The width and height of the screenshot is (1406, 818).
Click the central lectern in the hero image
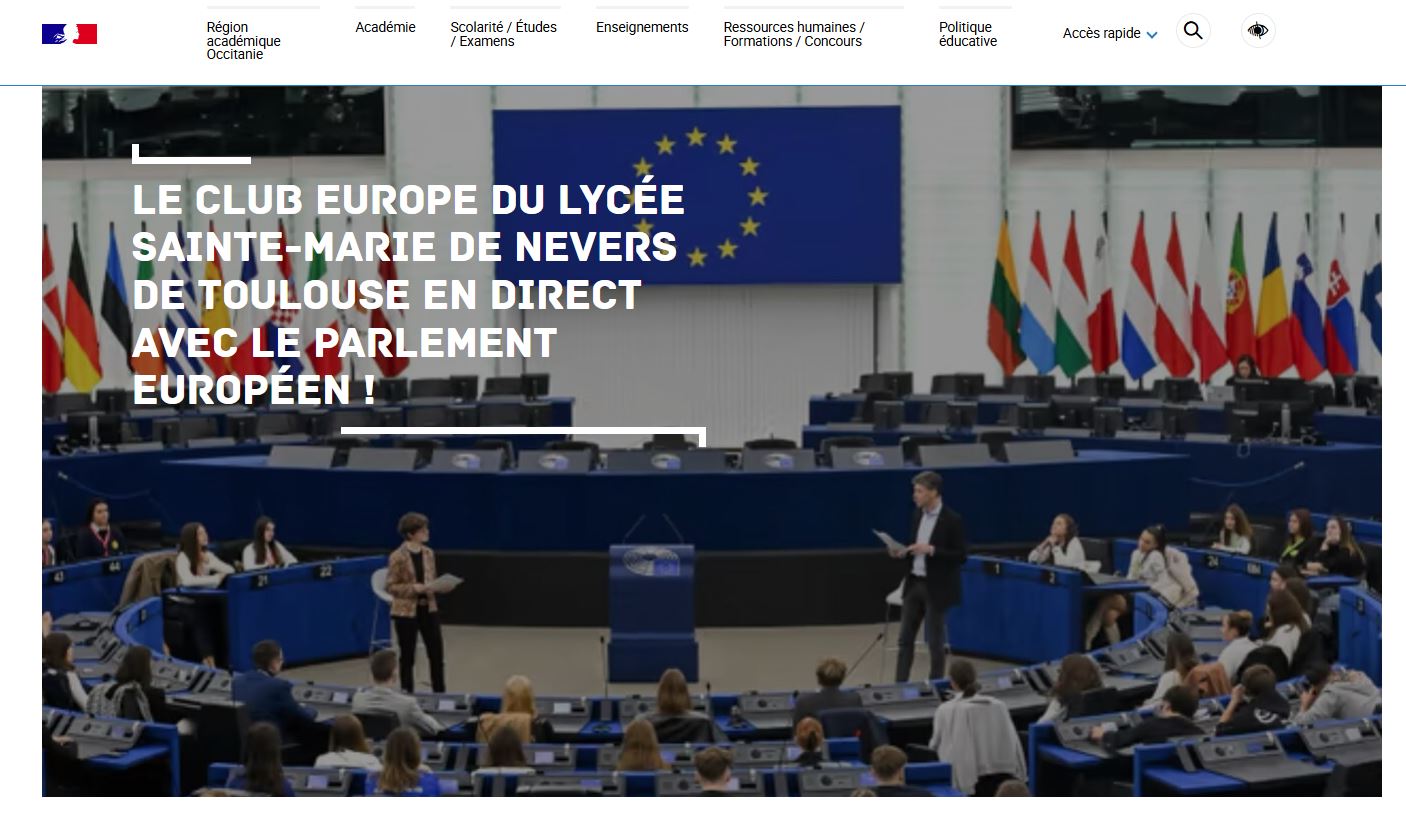pos(653,608)
